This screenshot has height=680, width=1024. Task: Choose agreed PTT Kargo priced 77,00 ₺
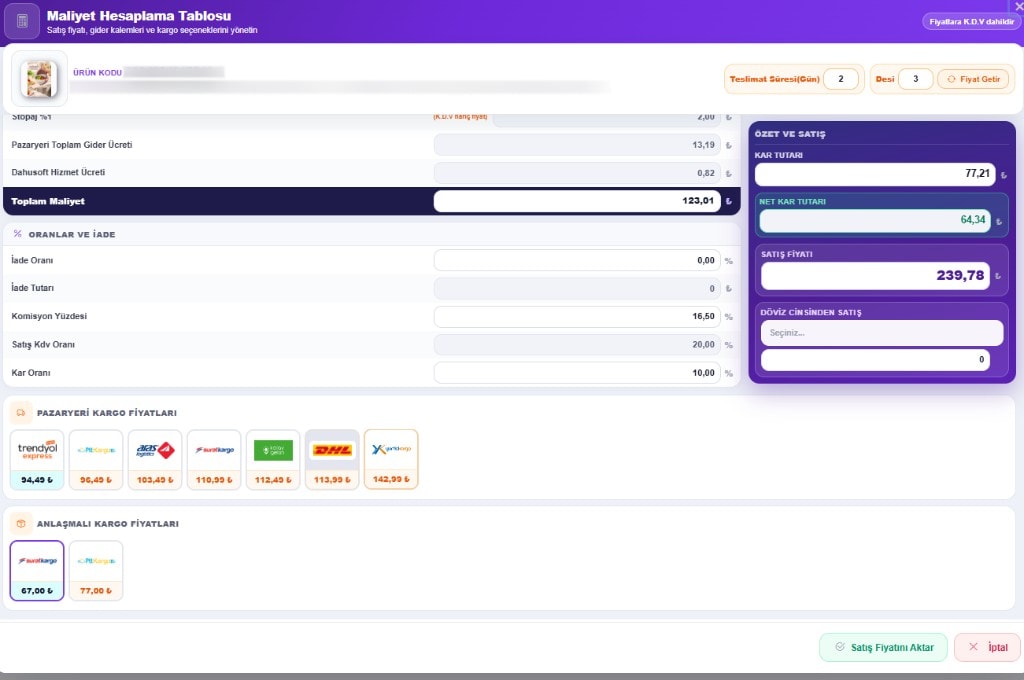click(96, 570)
